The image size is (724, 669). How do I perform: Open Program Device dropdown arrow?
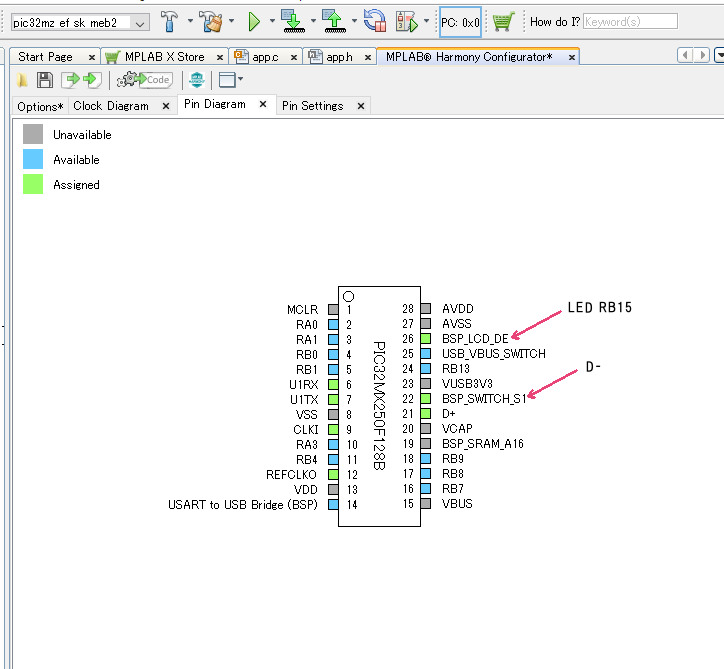point(313,21)
